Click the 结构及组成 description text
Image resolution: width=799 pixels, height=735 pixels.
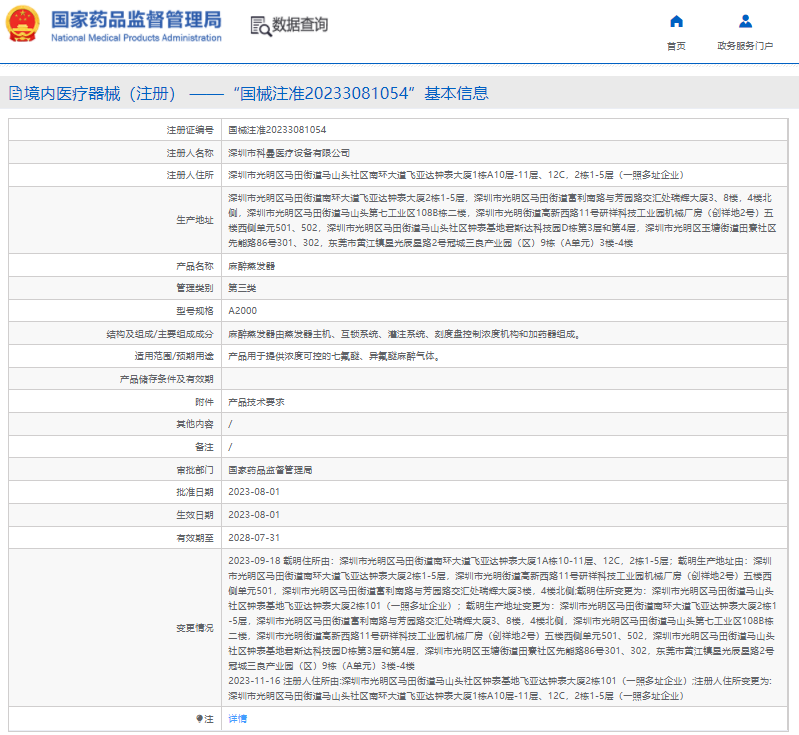(404, 334)
